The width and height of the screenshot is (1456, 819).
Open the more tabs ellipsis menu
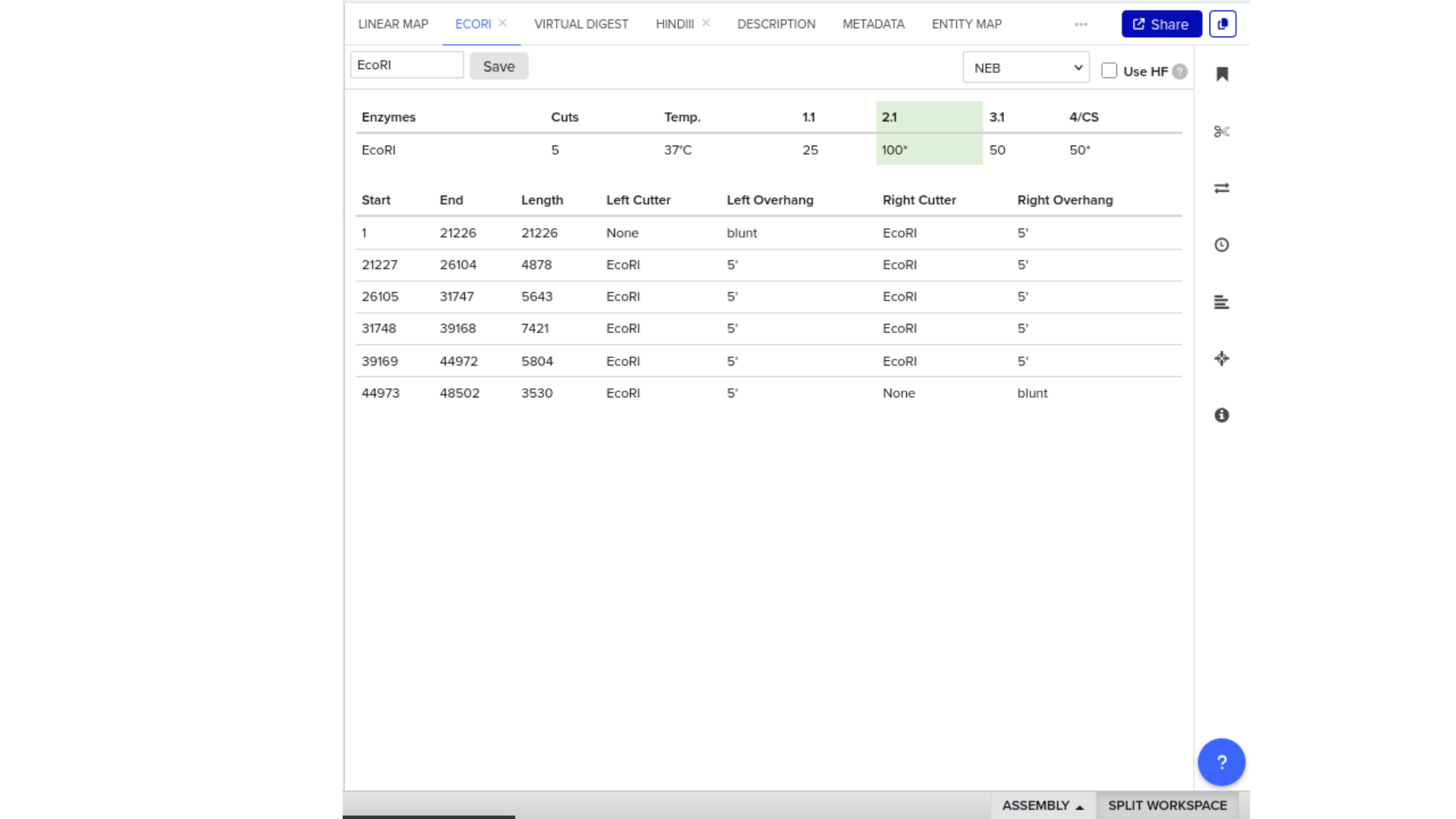1081,24
